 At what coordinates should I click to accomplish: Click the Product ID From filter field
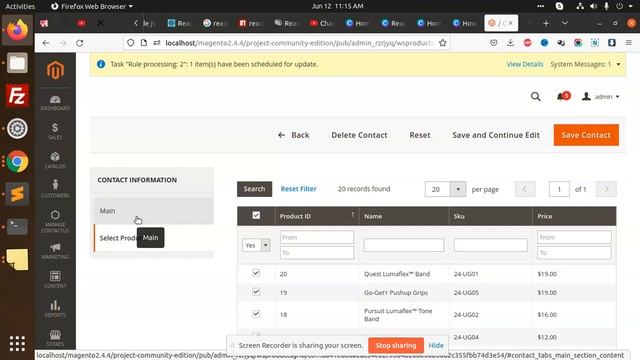click(317, 237)
